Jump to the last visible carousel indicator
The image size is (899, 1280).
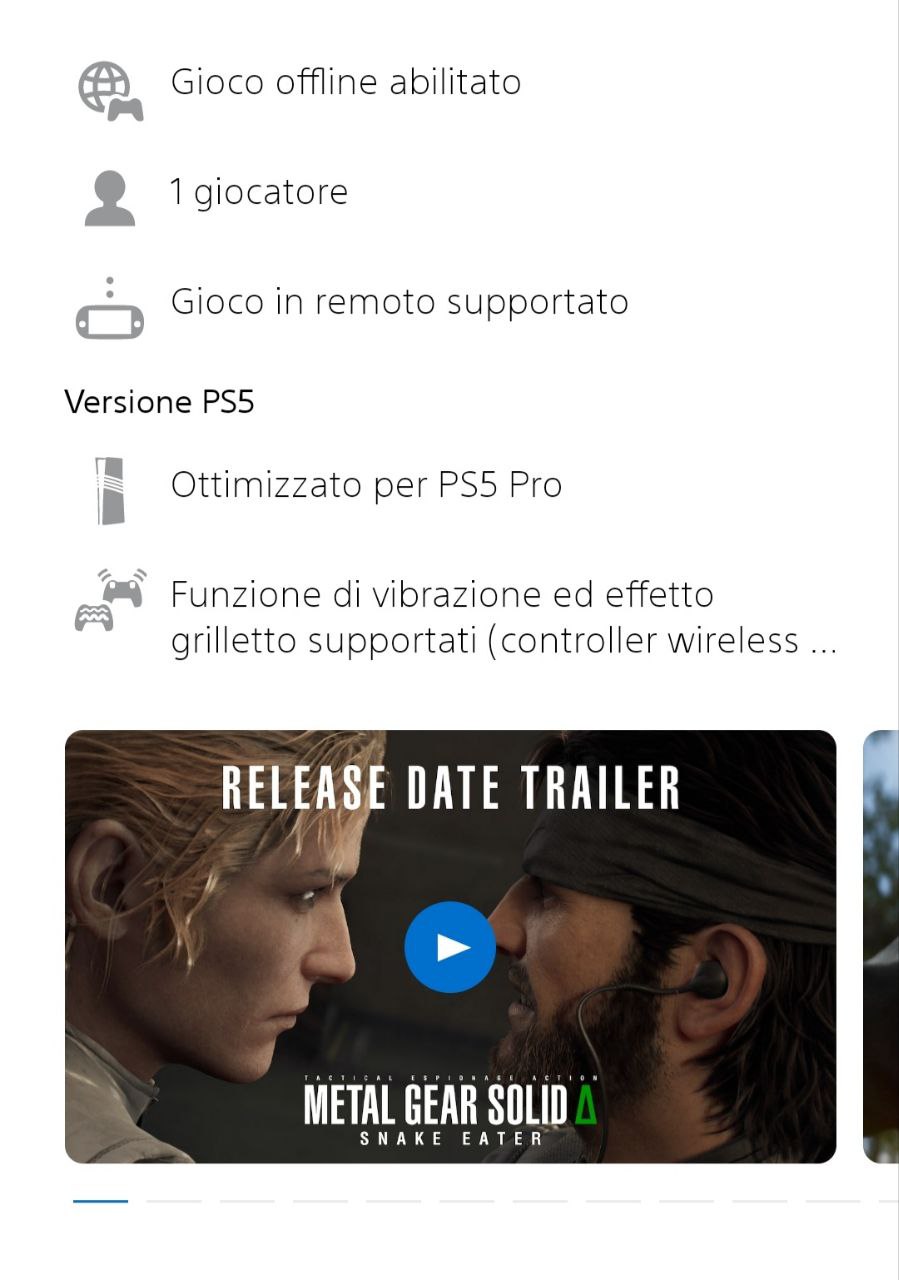click(x=888, y=1200)
